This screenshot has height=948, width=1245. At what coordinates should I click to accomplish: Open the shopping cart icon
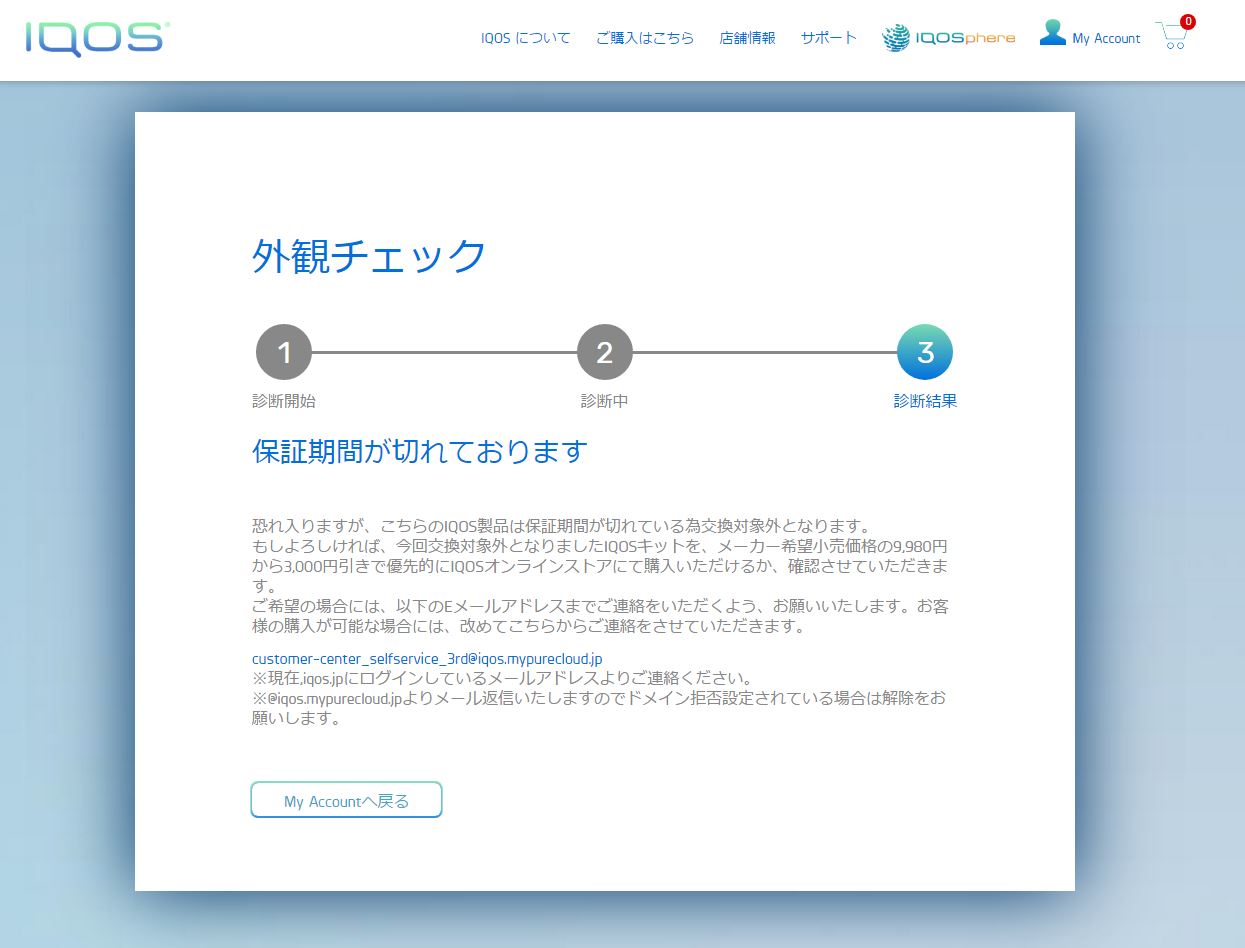point(1172,36)
